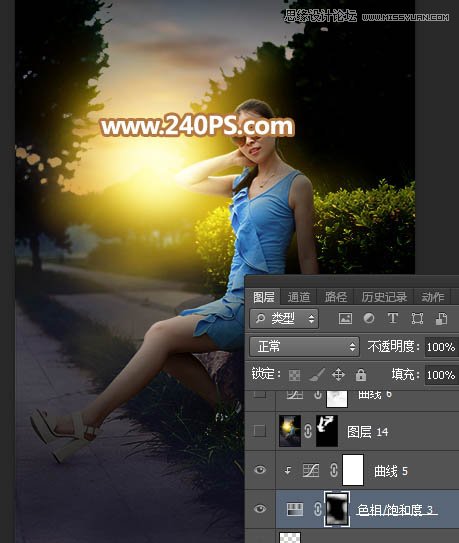The image size is (459, 543).
Task: Hide the 色相/饱和度 3 layer eye
Action: coord(260,509)
